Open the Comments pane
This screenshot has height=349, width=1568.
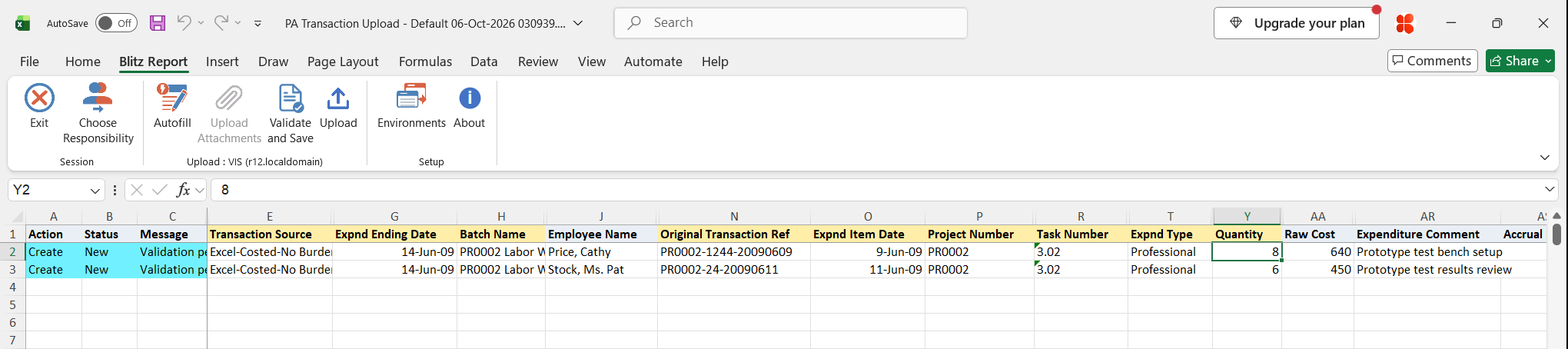[1433, 61]
